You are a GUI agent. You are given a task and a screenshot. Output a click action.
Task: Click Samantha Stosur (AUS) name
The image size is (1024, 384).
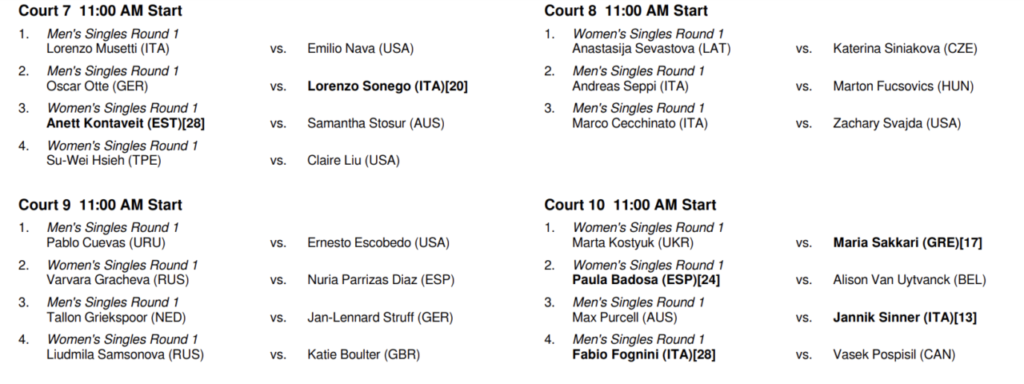[376, 123]
